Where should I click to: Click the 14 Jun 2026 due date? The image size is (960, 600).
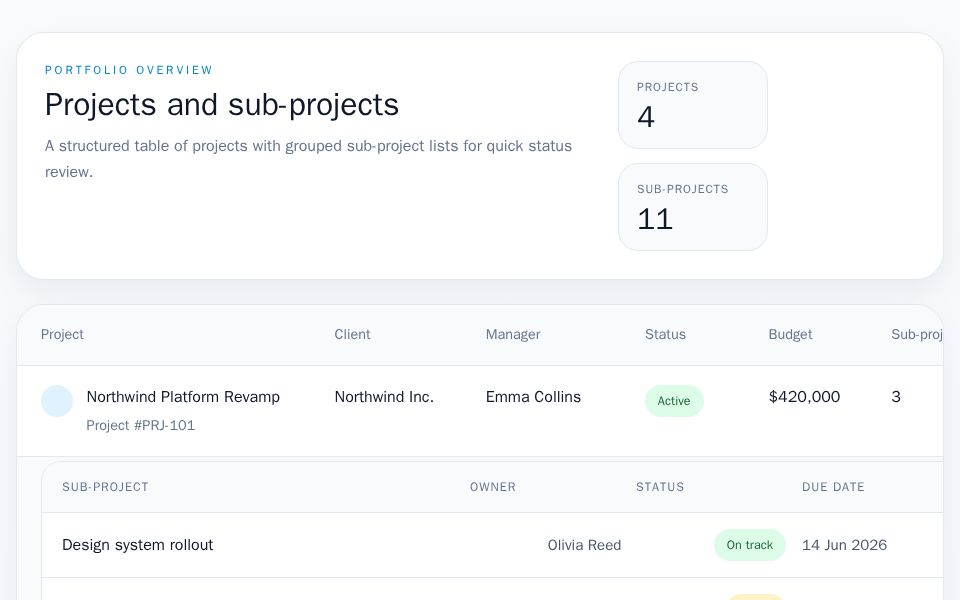click(x=844, y=545)
